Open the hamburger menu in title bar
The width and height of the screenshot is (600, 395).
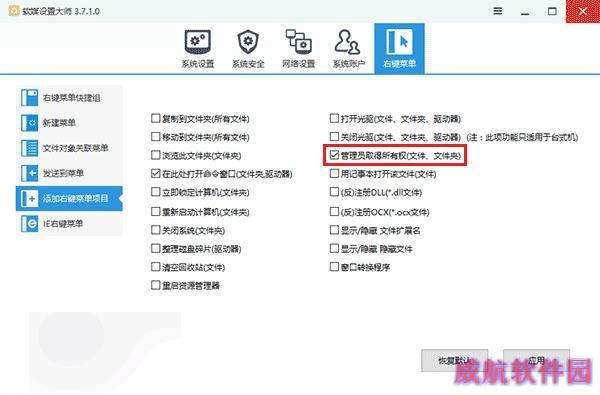(x=497, y=11)
